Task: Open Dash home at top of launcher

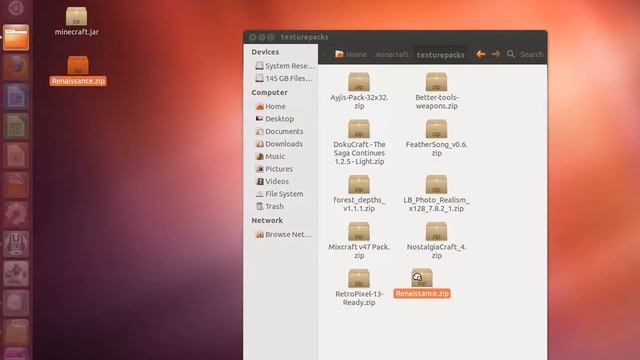Action: pos(16,8)
